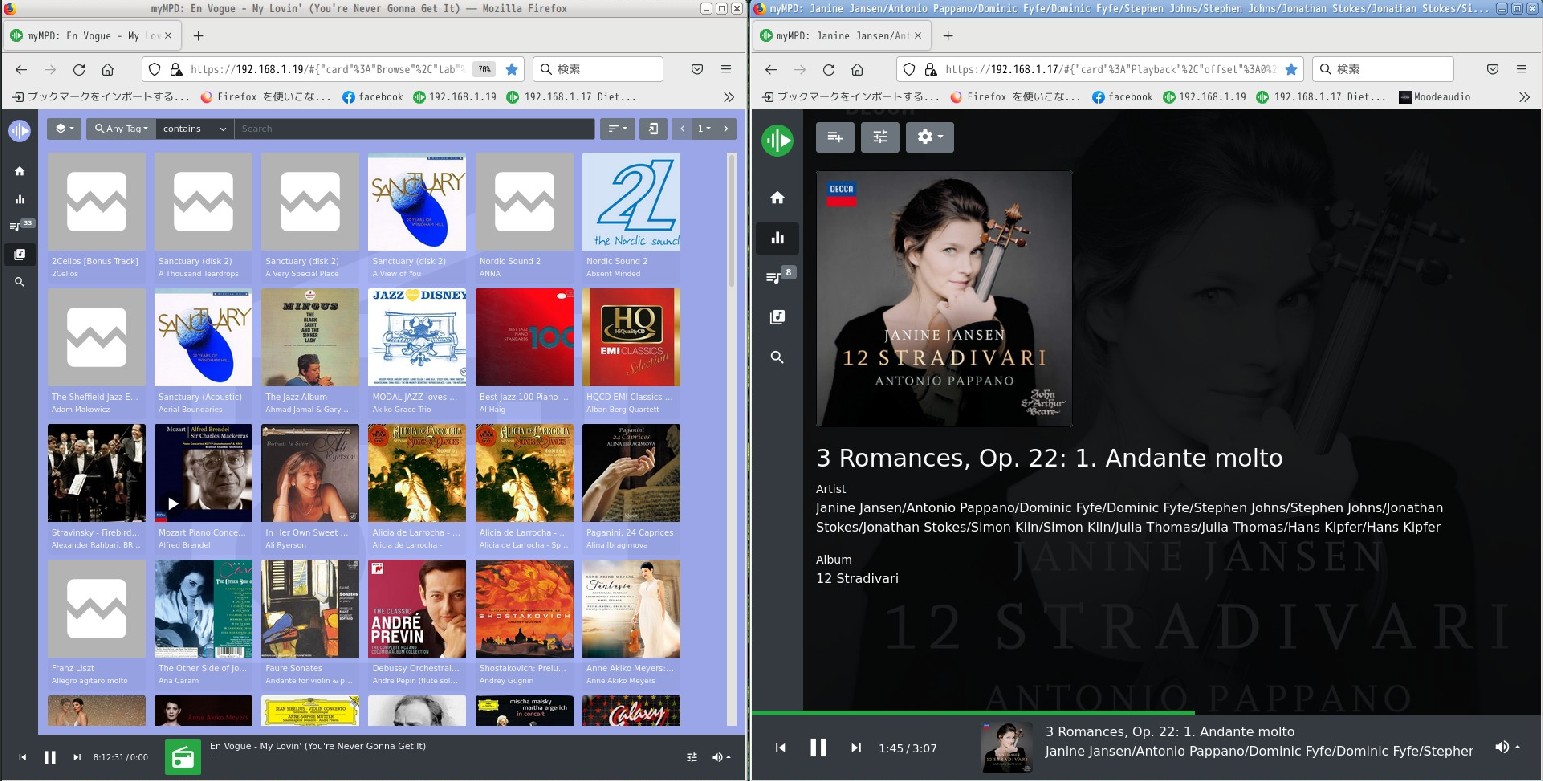
Task: Open the 'contains' match operator dropdown
Action: click(194, 129)
